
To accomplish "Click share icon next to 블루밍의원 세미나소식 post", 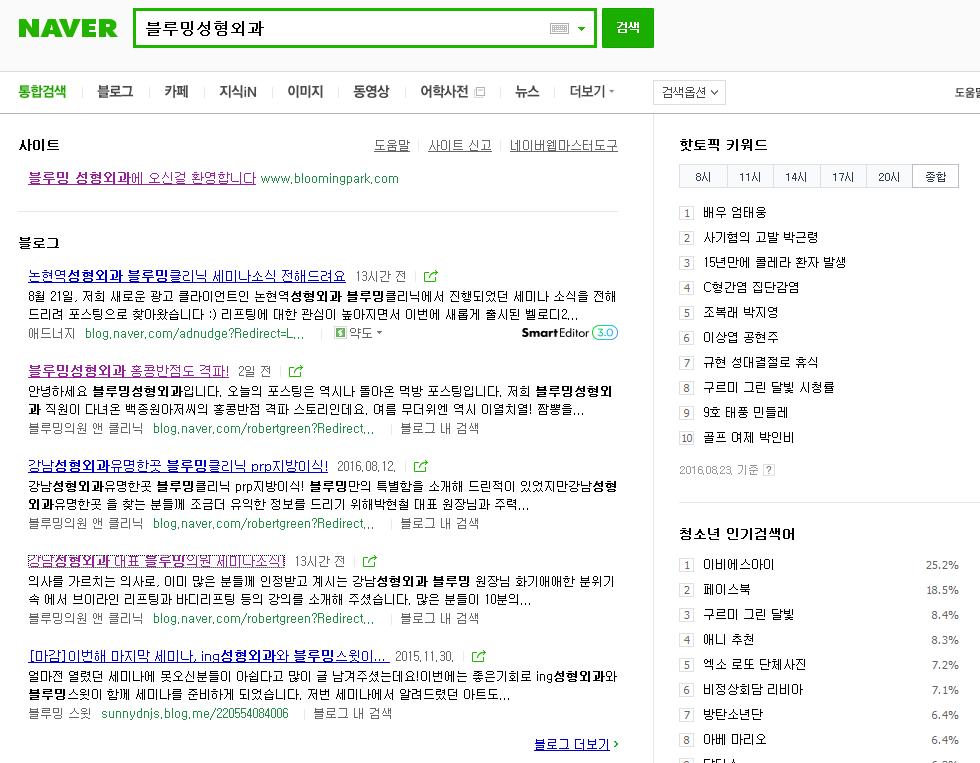I will click(x=369, y=561).
